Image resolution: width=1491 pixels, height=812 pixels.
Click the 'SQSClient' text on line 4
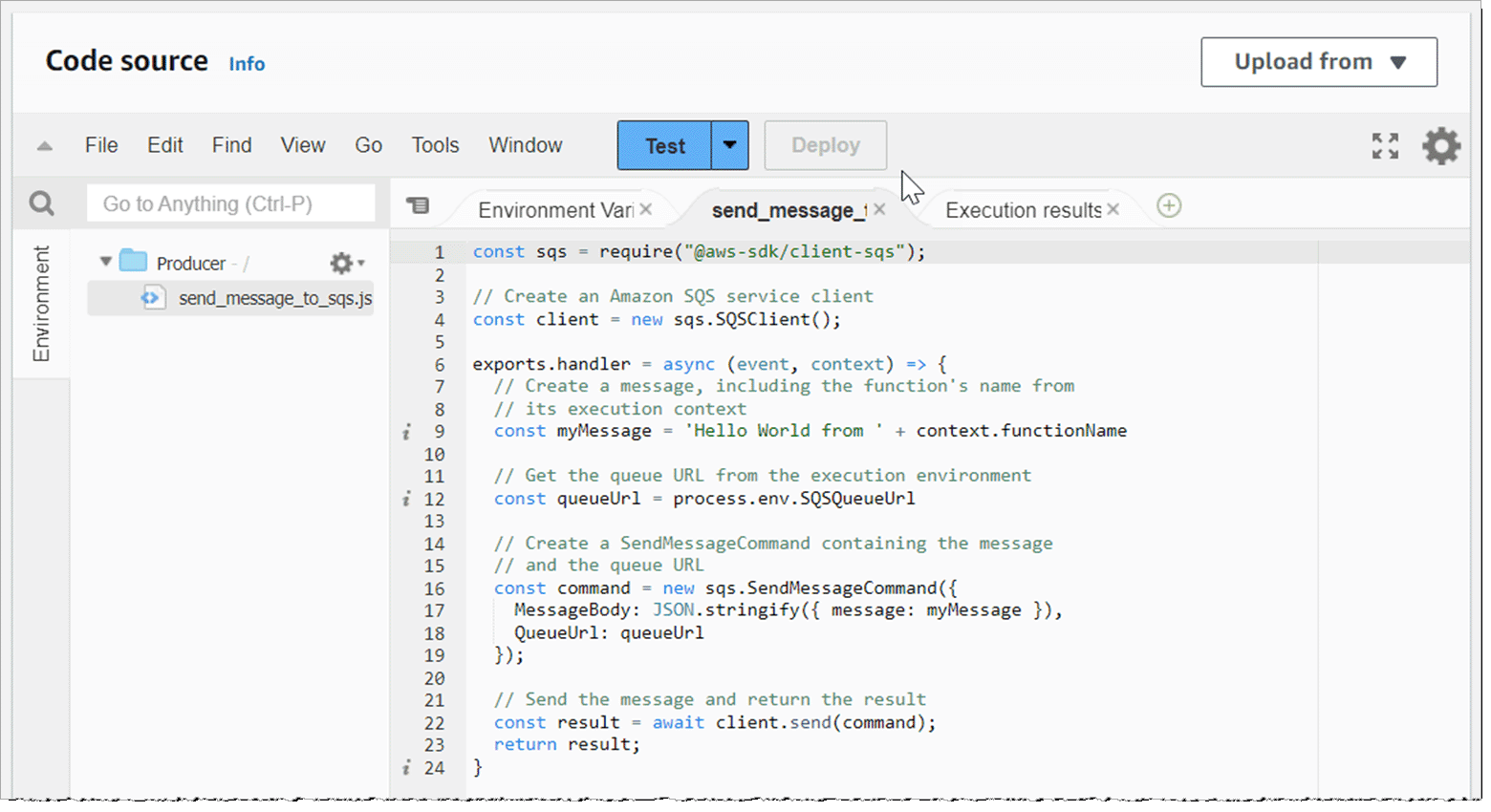click(763, 319)
